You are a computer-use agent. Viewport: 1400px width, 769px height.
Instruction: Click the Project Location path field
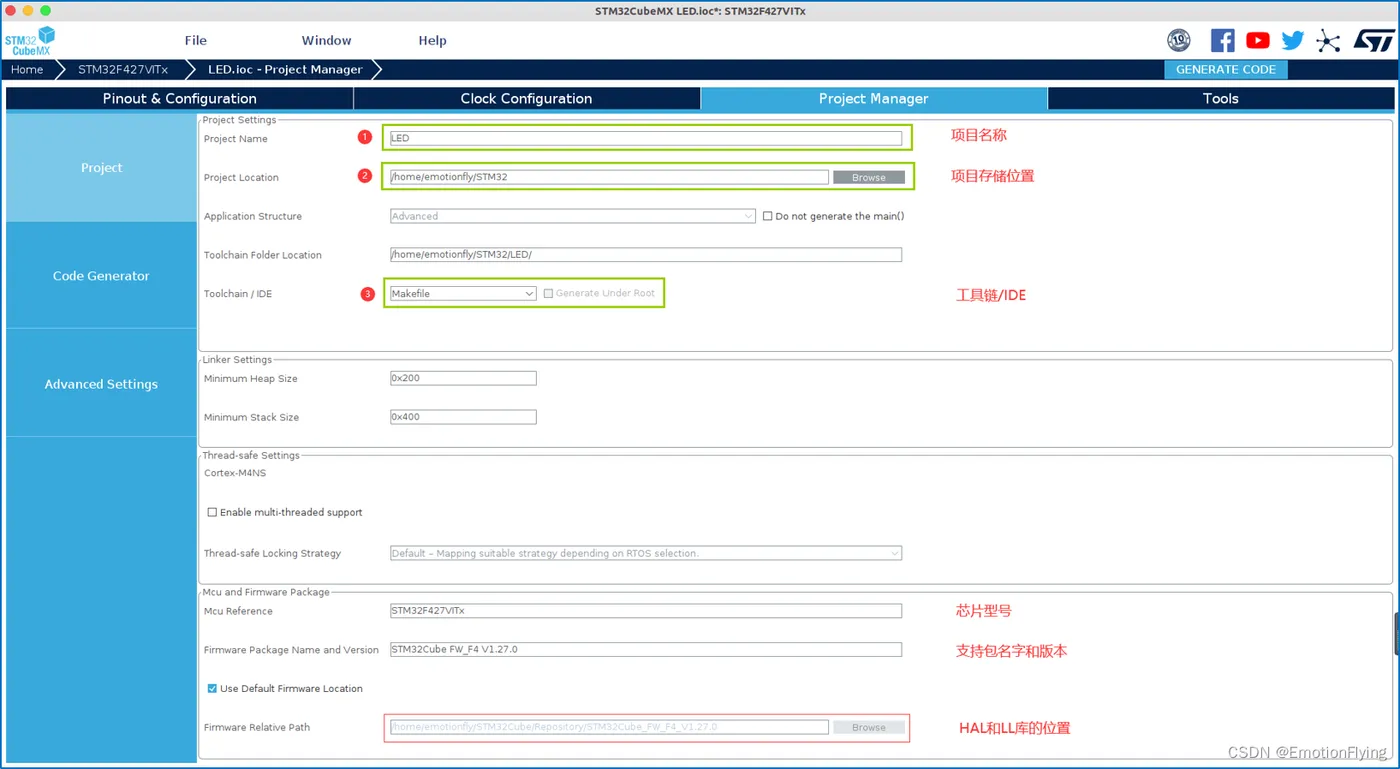[x=609, y=177]
